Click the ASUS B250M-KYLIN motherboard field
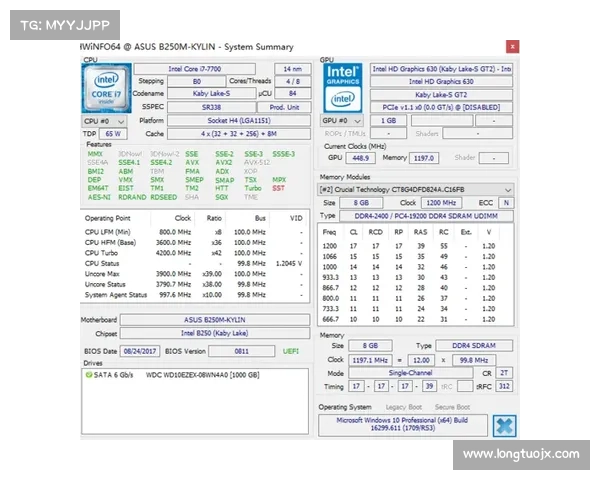The height and width of the screenshot is (480, 600). pos(216,321)
